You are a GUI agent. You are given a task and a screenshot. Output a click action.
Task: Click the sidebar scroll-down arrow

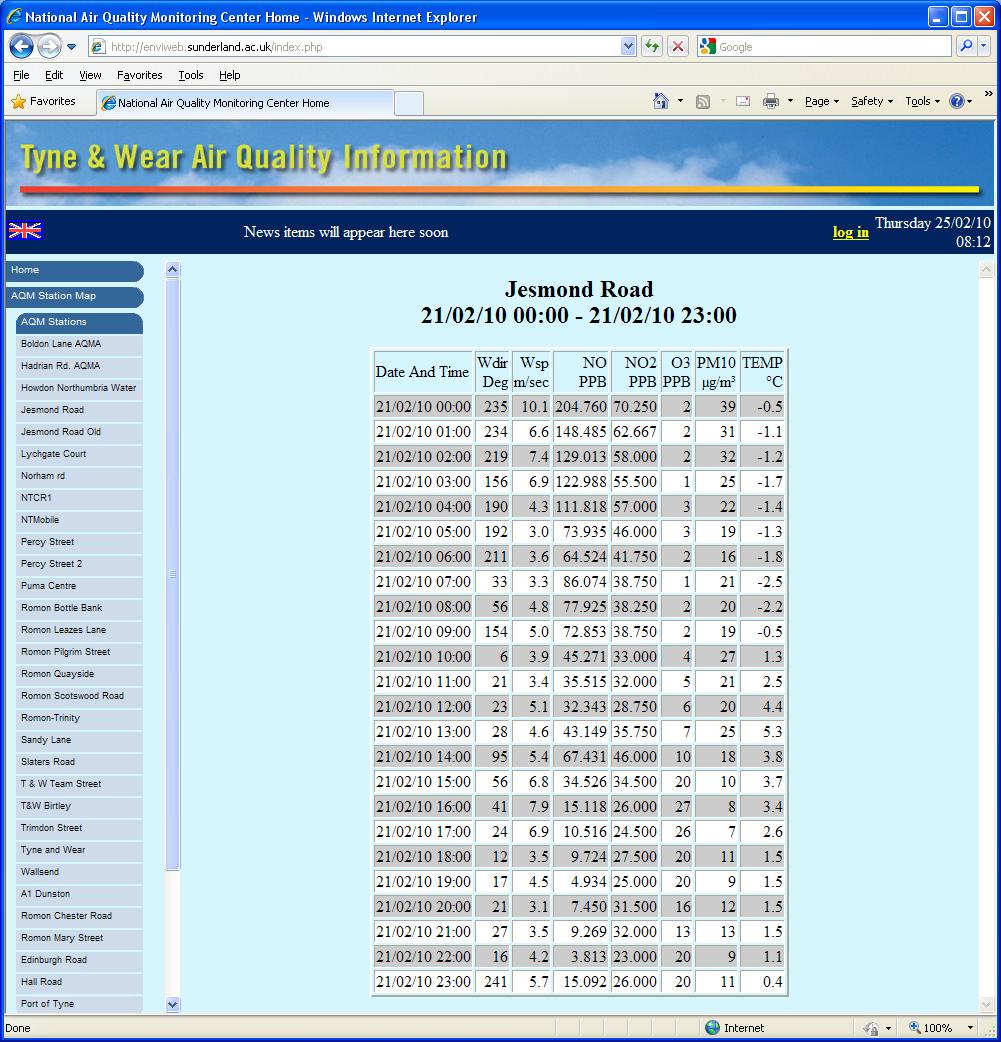pyautogui.click(x=171, y=1004)
